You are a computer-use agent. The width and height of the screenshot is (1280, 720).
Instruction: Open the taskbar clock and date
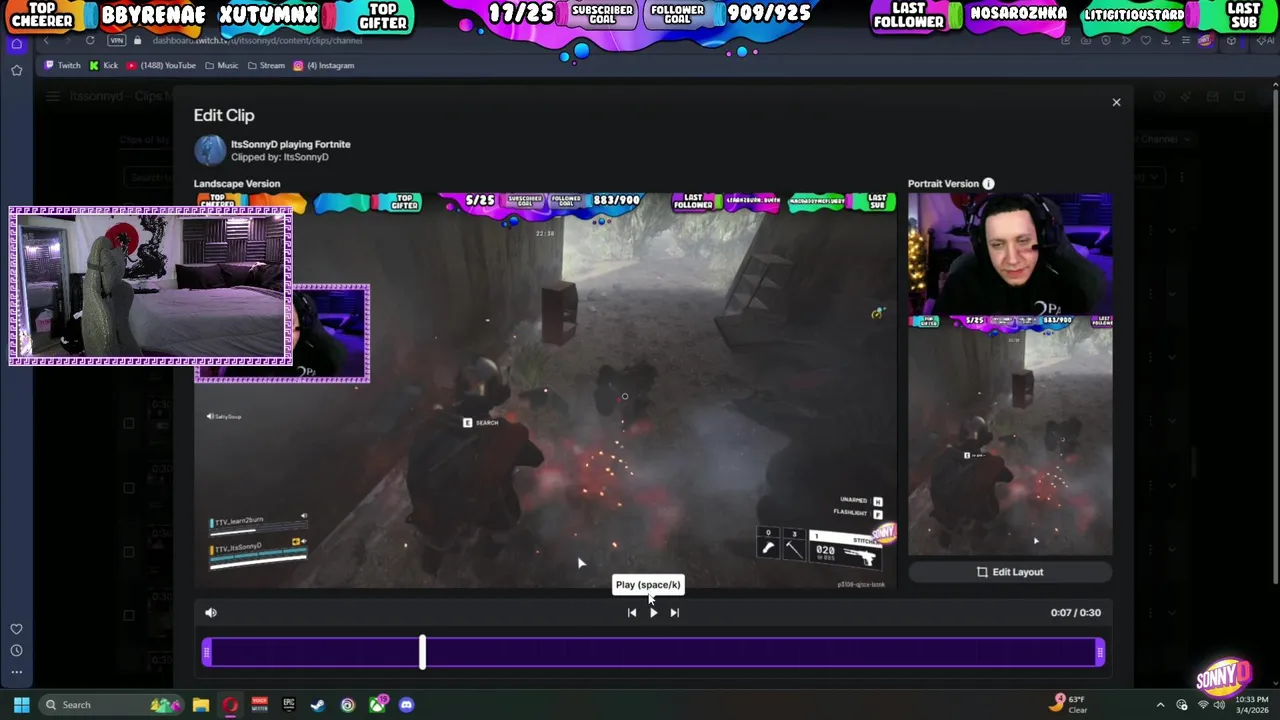pyautogui.click(x=1251, y=705)
